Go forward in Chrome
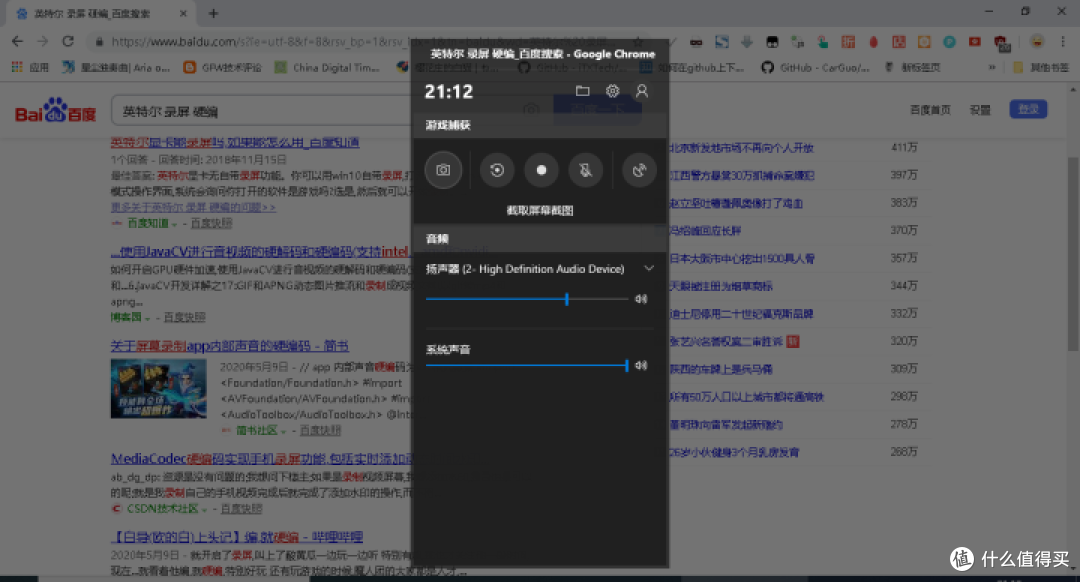 43,41
